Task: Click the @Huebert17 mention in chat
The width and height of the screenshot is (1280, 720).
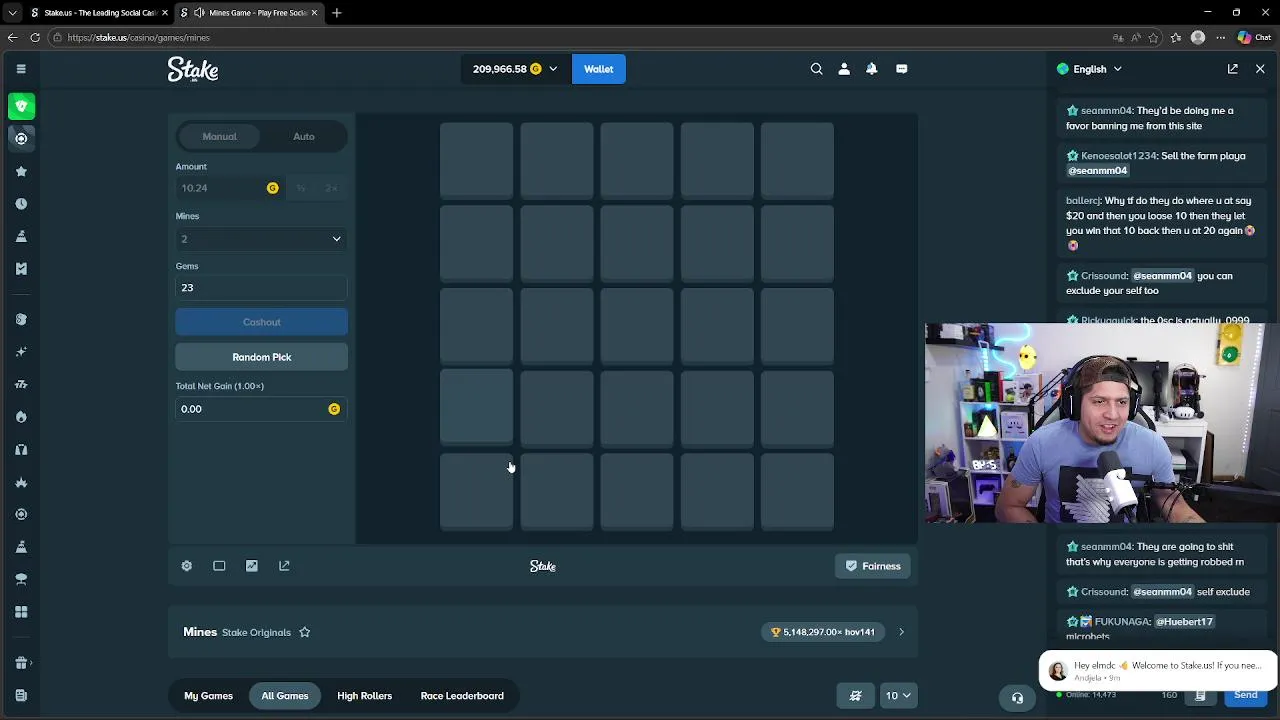Action: (1184, 622)
